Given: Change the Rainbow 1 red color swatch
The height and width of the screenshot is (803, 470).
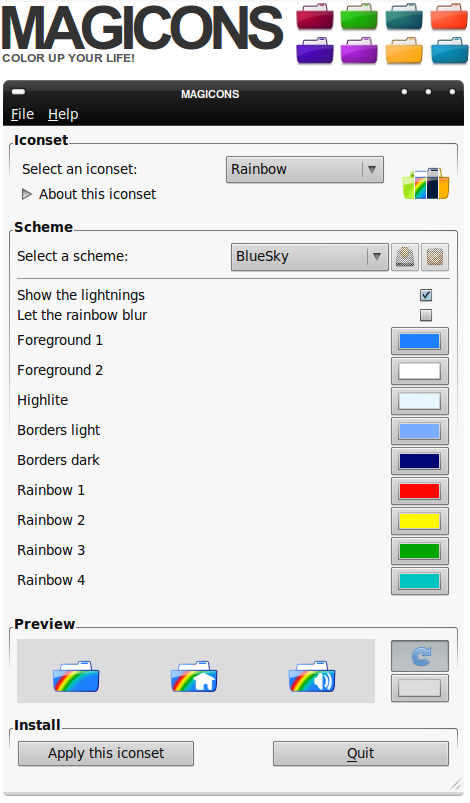Looking at the screenshot, I should (420, 491).
